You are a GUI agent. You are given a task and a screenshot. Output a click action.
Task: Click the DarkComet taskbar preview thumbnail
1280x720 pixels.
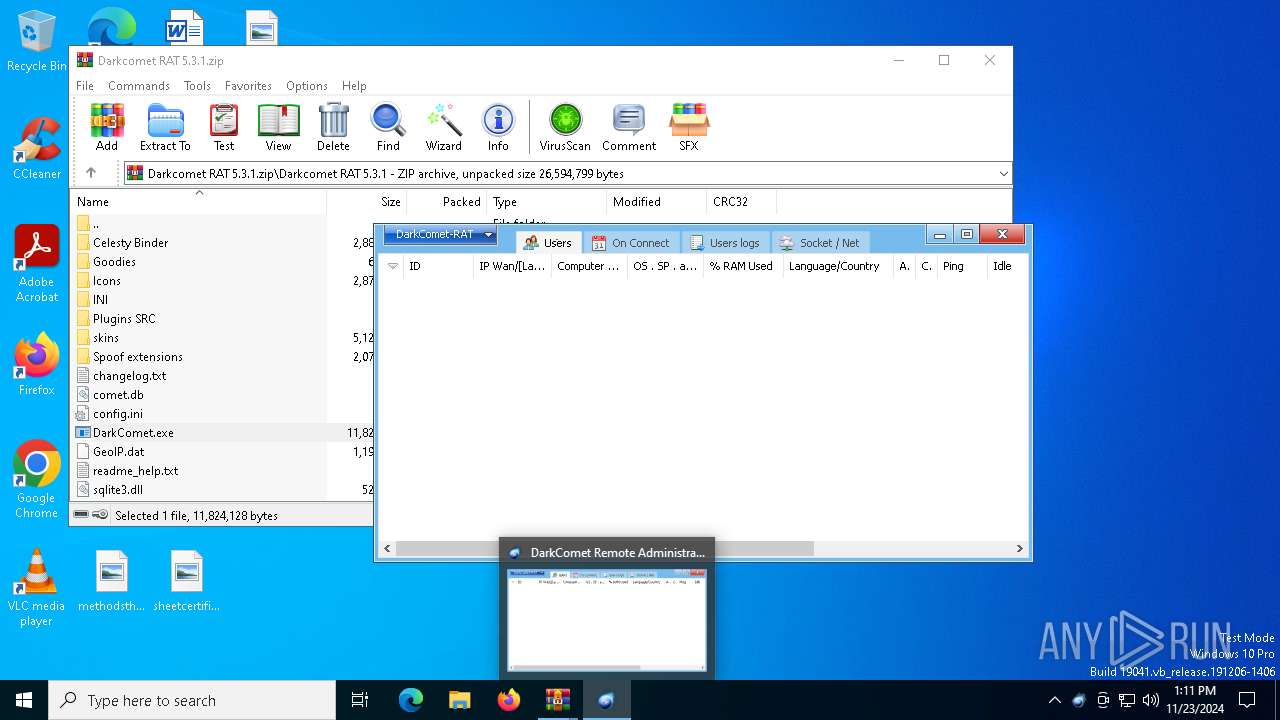click(607, 619)
